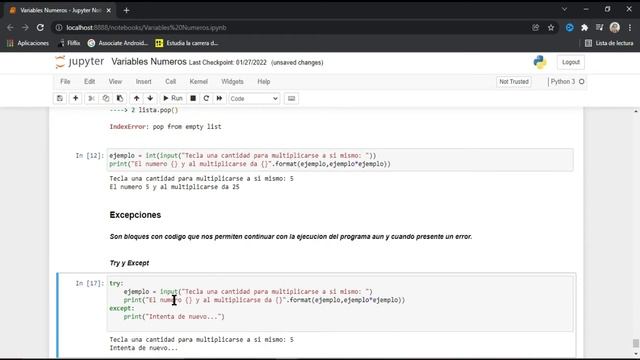Click the except: line in the selected cell

[122, 308]
